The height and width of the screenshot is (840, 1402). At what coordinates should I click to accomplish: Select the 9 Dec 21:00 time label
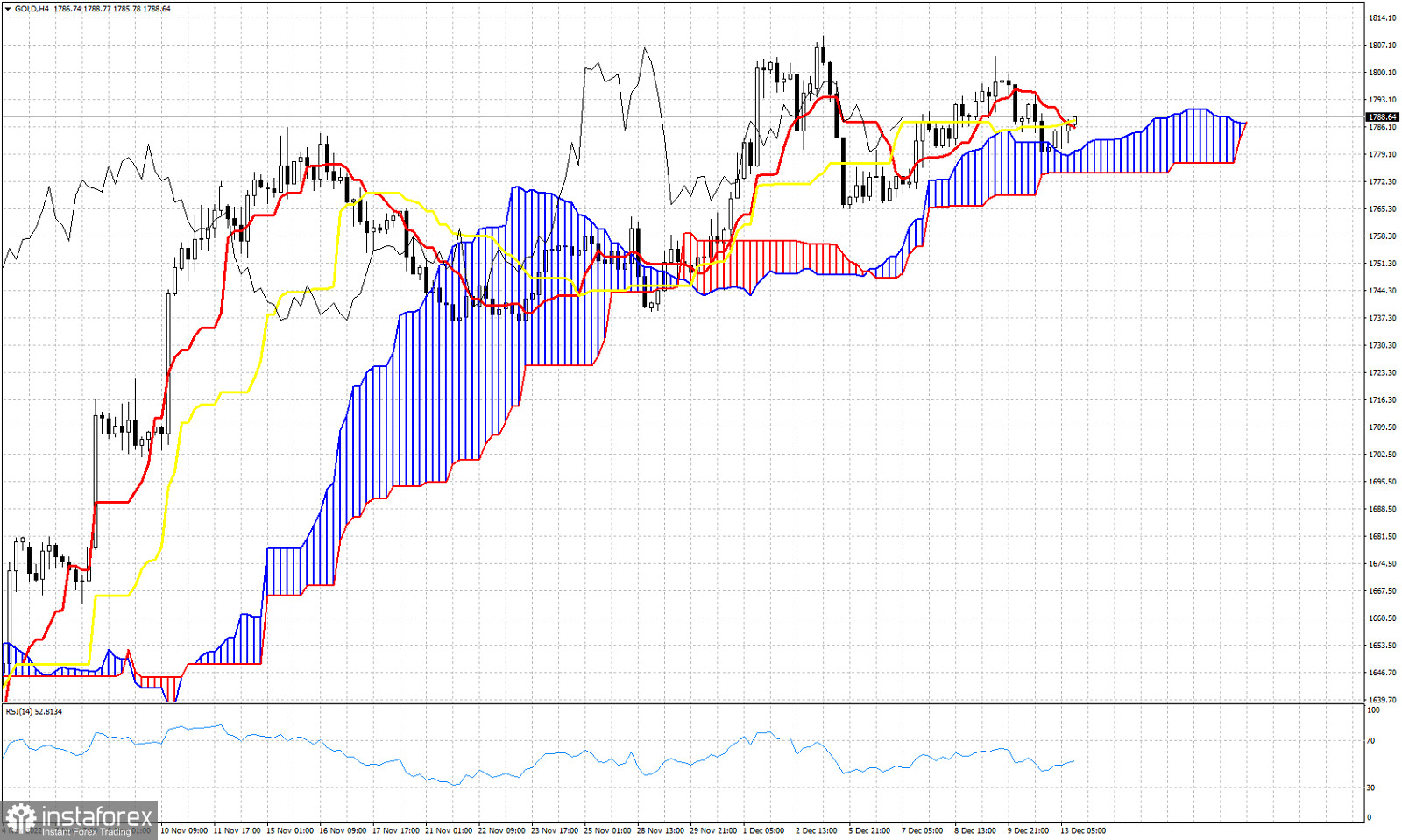1028,830
